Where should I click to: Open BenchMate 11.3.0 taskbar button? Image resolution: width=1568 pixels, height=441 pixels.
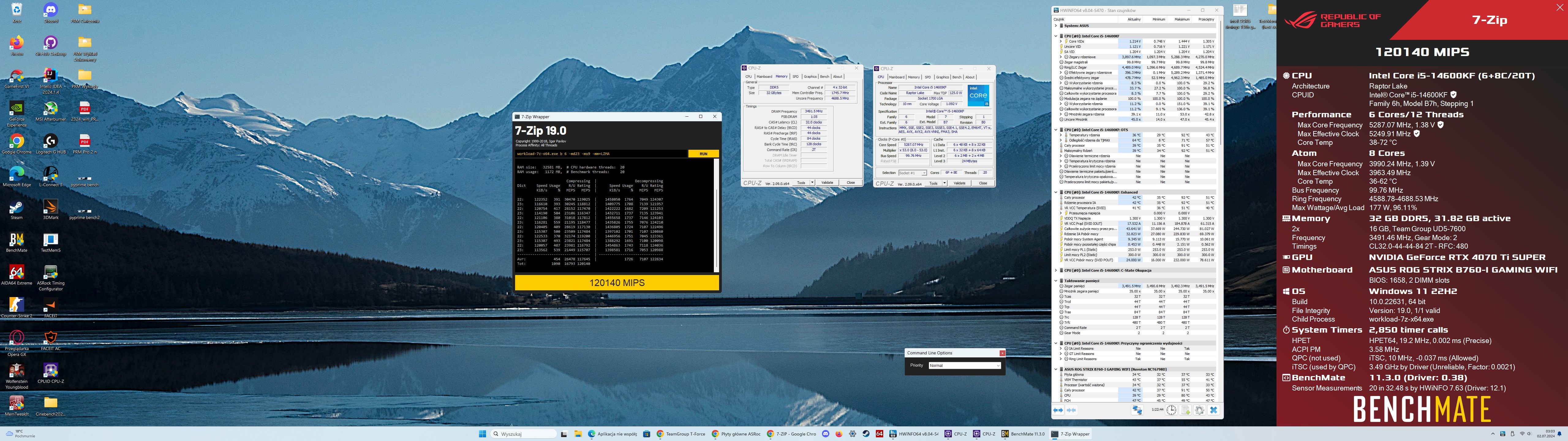coord(1023,434)
